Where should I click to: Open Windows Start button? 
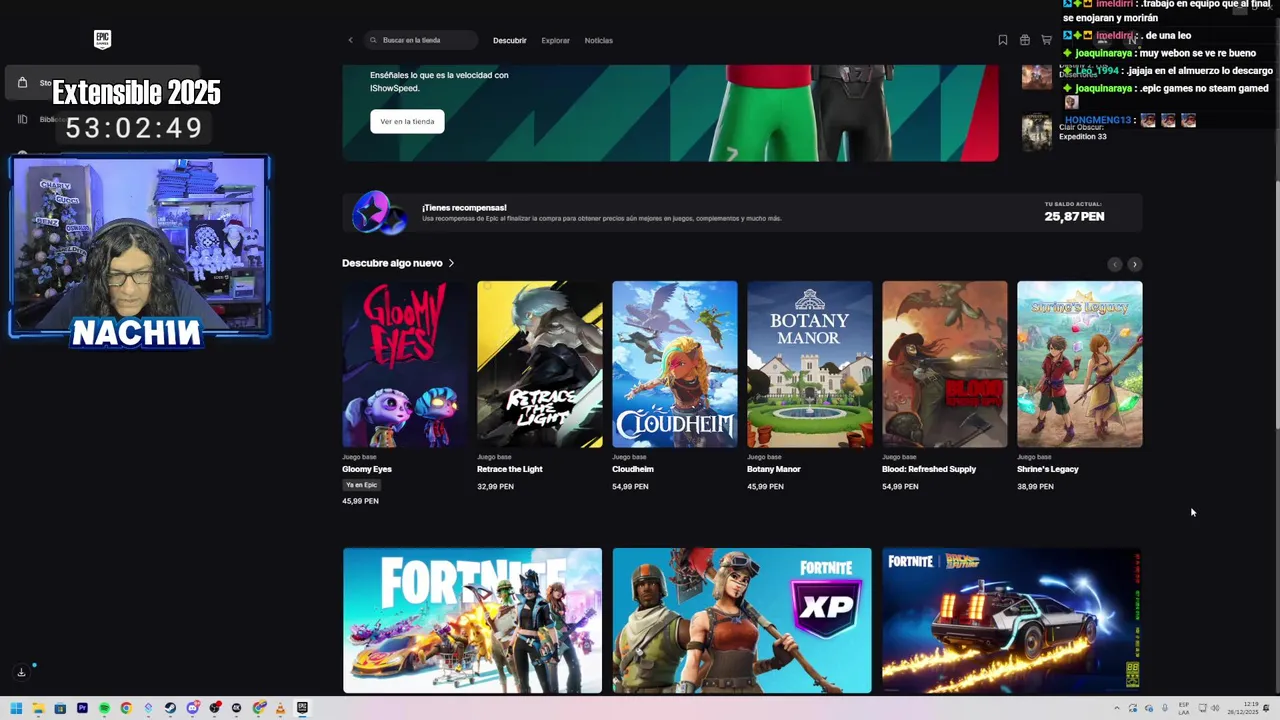pyautogui.click(x=16, y=708)
